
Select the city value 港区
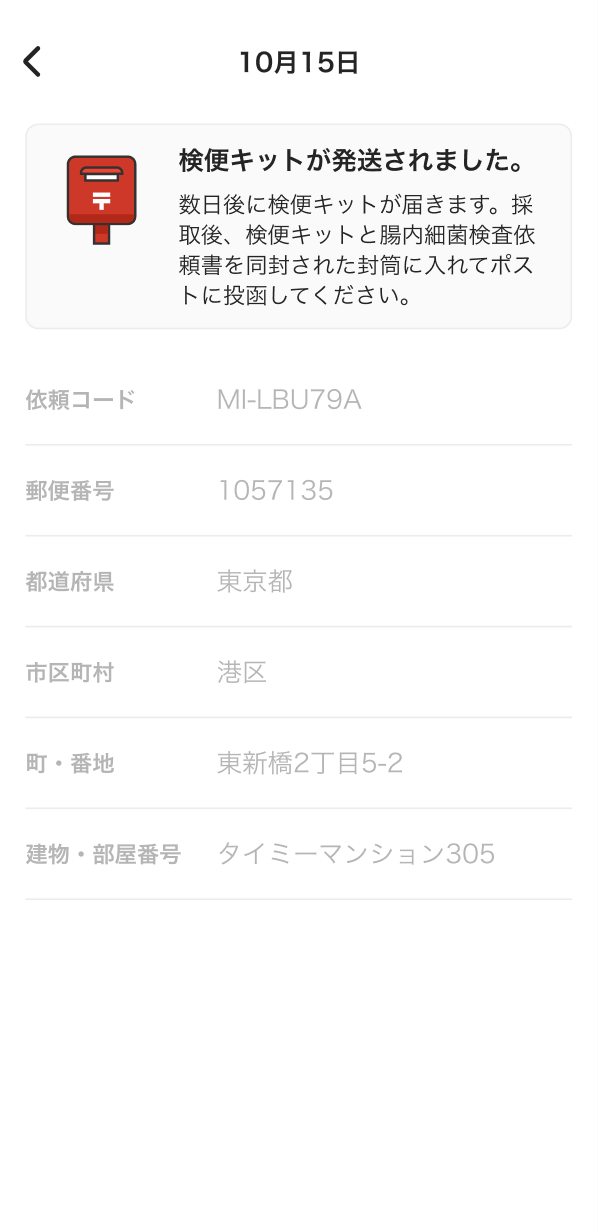pyautogui.click(x=242, y=672)
